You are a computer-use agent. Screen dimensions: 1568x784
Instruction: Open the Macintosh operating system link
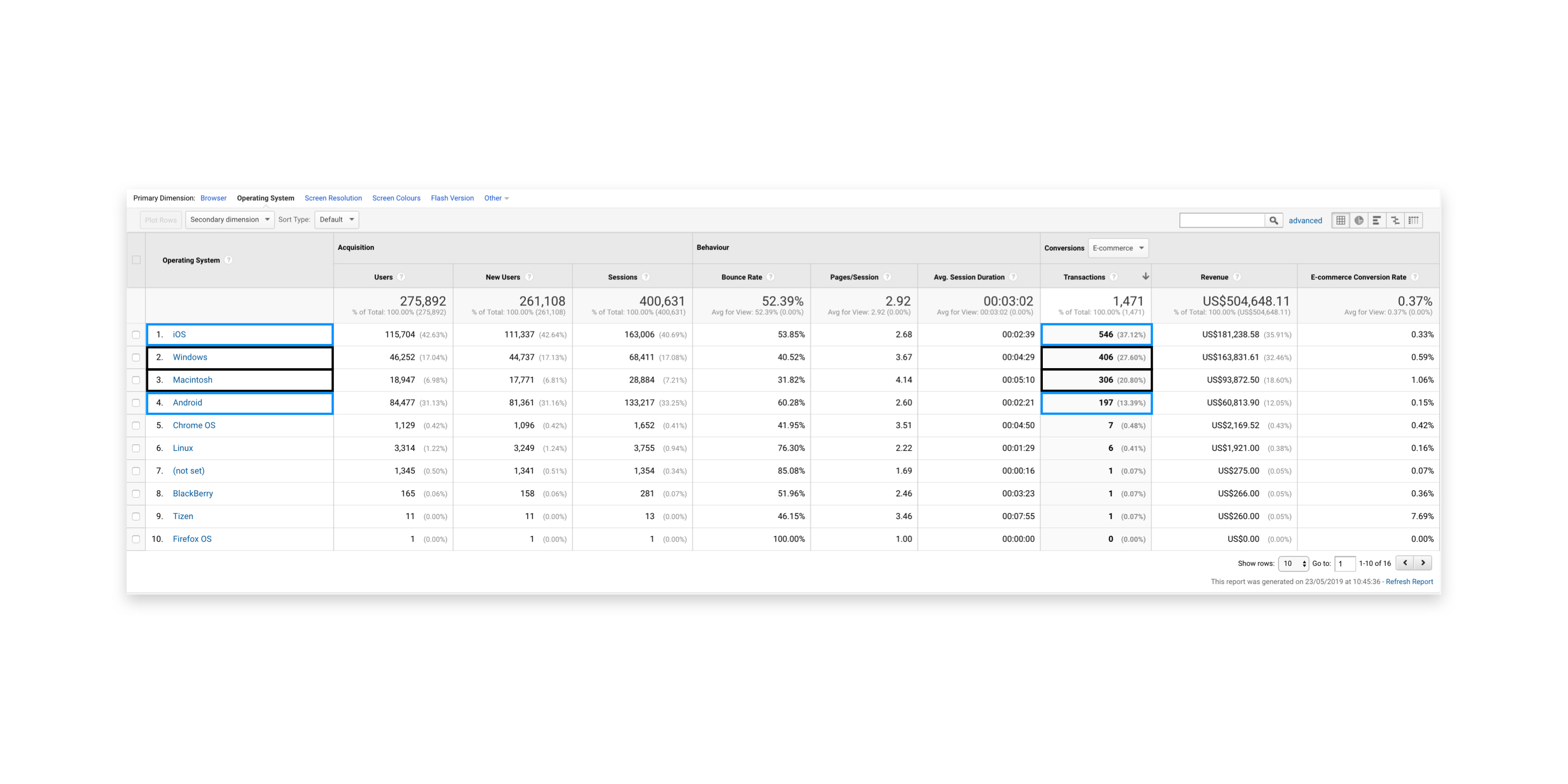[x=193, y=380]
